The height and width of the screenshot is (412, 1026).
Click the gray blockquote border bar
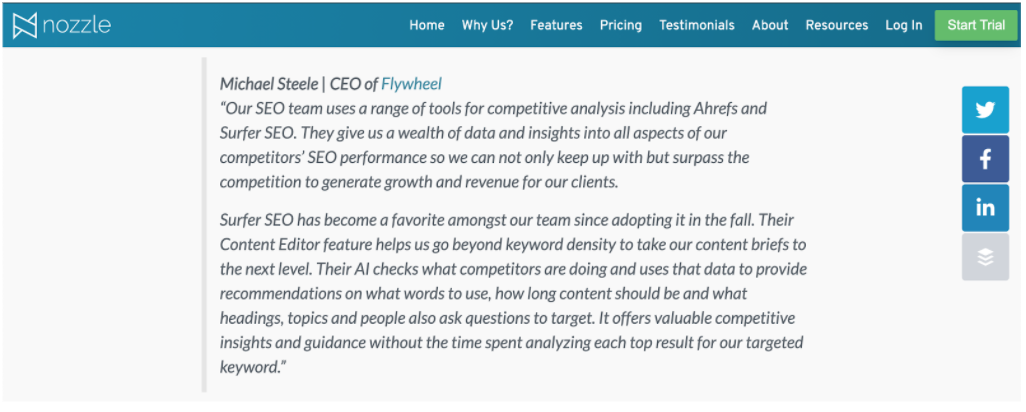point(205,228)
